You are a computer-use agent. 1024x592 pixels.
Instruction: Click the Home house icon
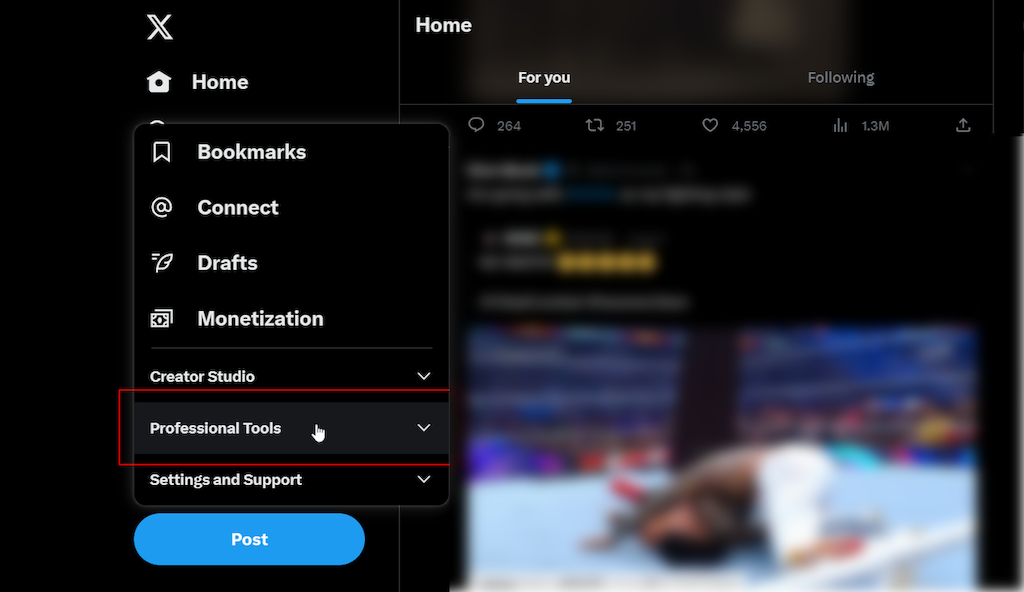[x=159, y=82]
